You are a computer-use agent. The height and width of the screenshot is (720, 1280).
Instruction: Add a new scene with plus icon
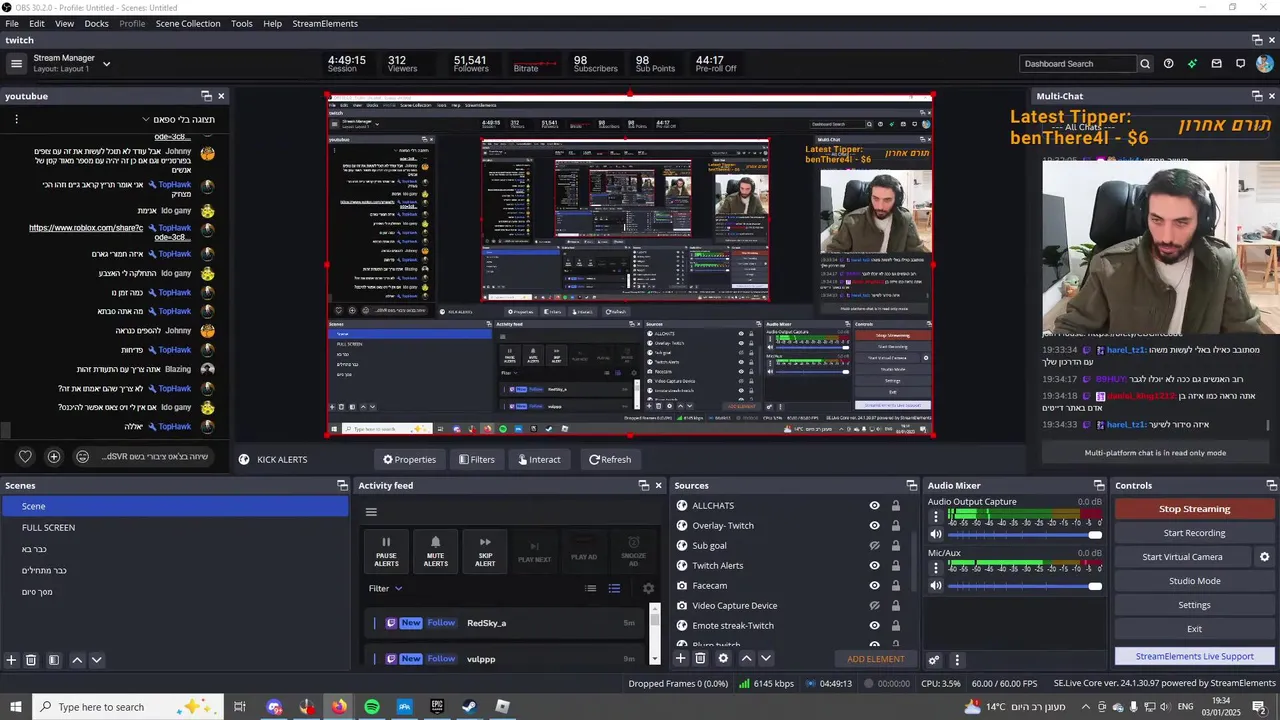point(11,660)
